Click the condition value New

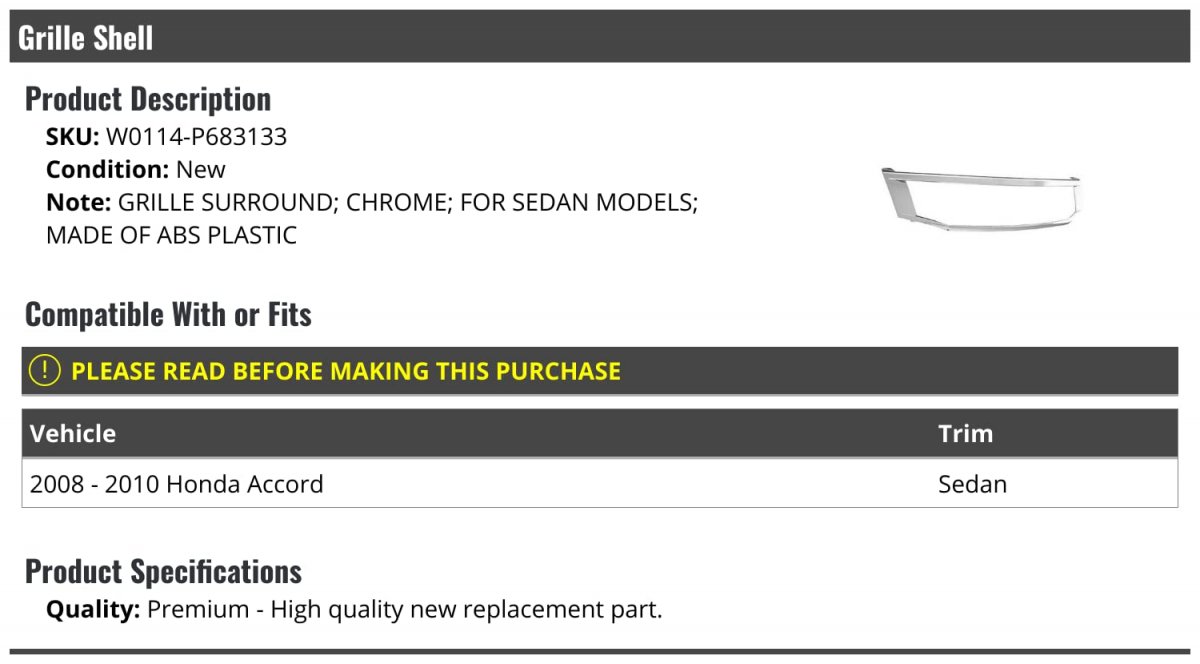201,169
